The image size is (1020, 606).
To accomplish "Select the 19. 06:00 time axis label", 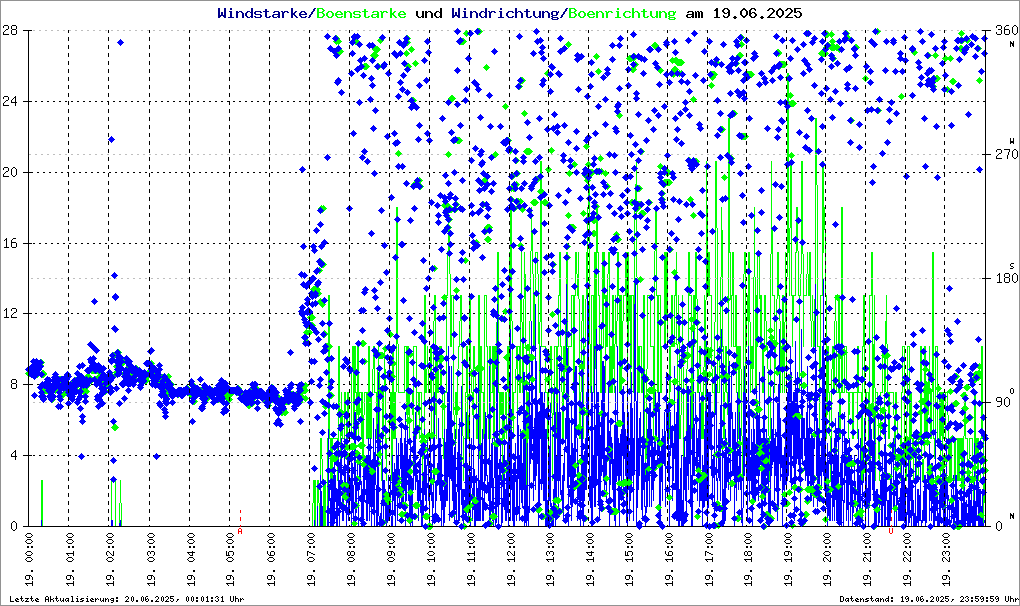I will [x=270, y=559].
